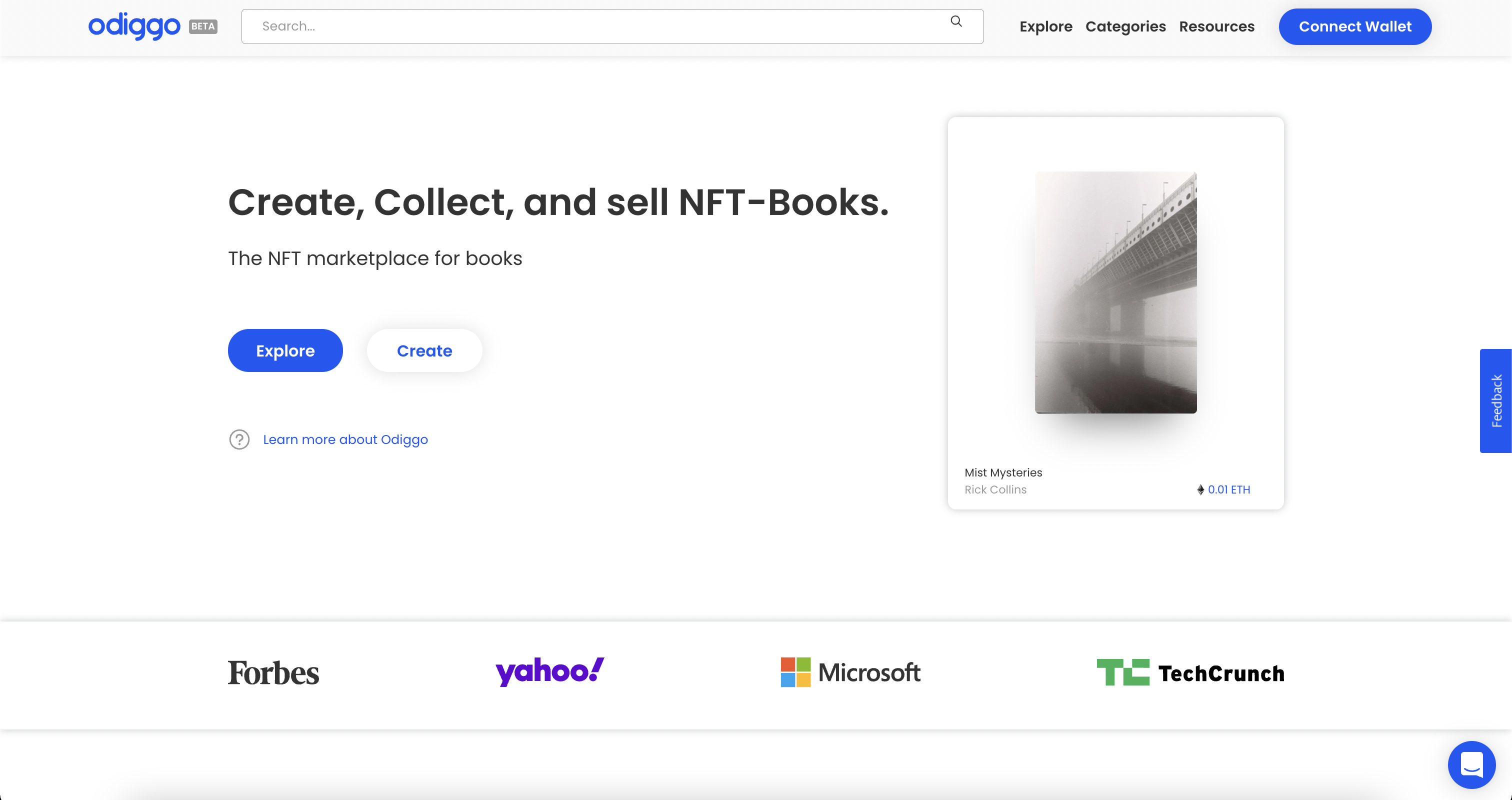The width and height of the screenshot is (1512, 800).
Task: Click the question mark help icon
Action: pos(239,439)
